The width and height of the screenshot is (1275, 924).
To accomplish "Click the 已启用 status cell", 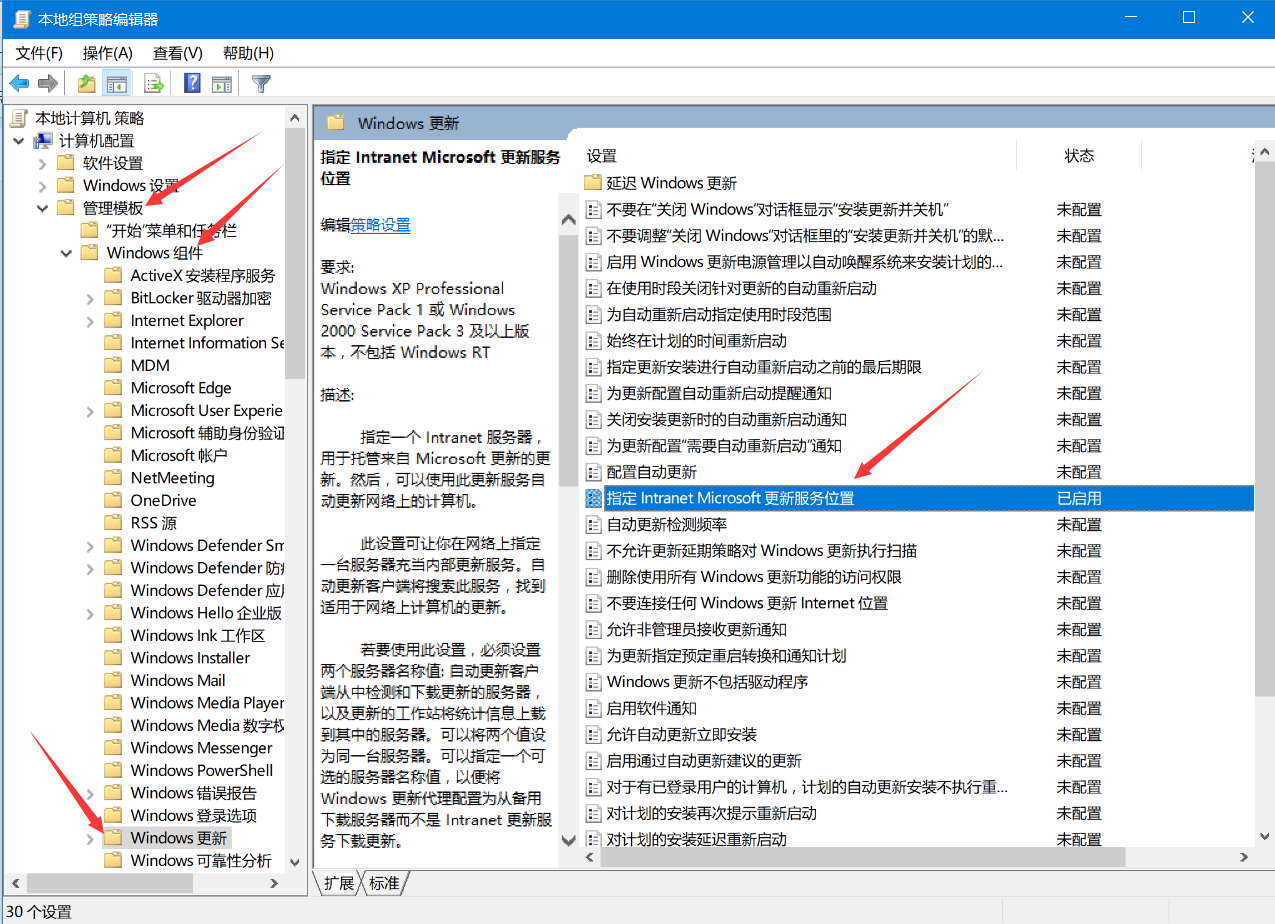I will [x=1079, y=498].
